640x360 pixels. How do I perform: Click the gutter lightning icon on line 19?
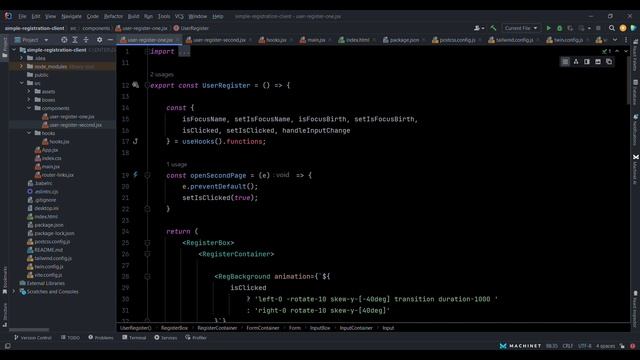click(x=136, y=175)
